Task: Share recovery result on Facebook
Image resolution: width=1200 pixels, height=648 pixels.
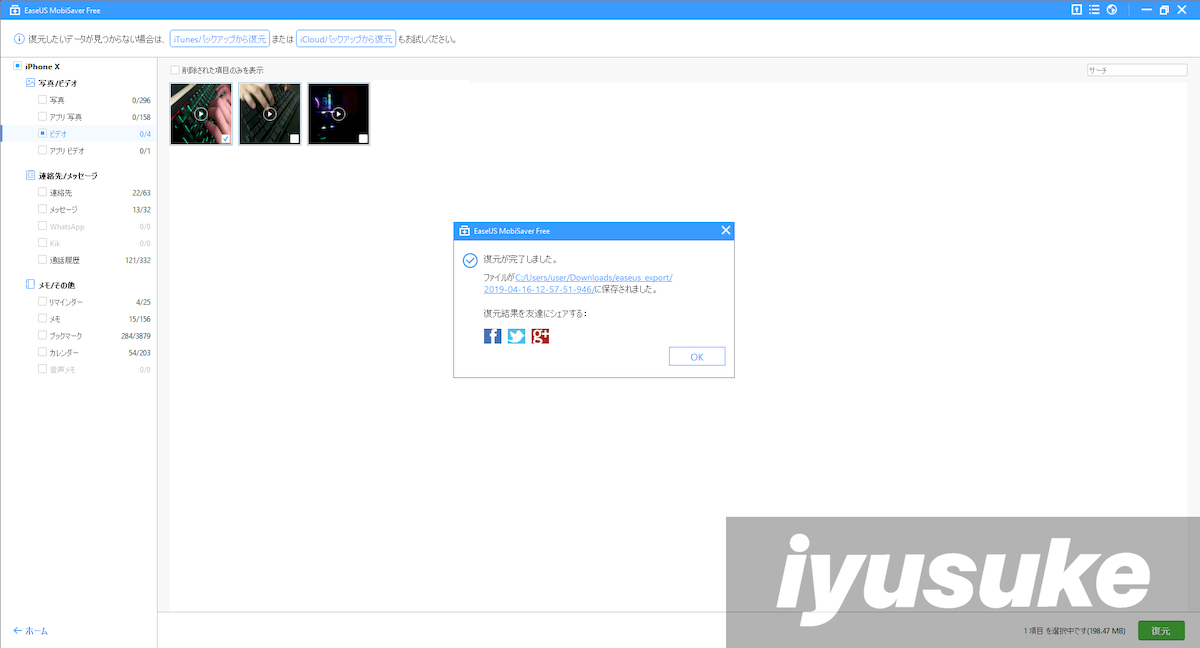Action: click(x=492, y=336)
